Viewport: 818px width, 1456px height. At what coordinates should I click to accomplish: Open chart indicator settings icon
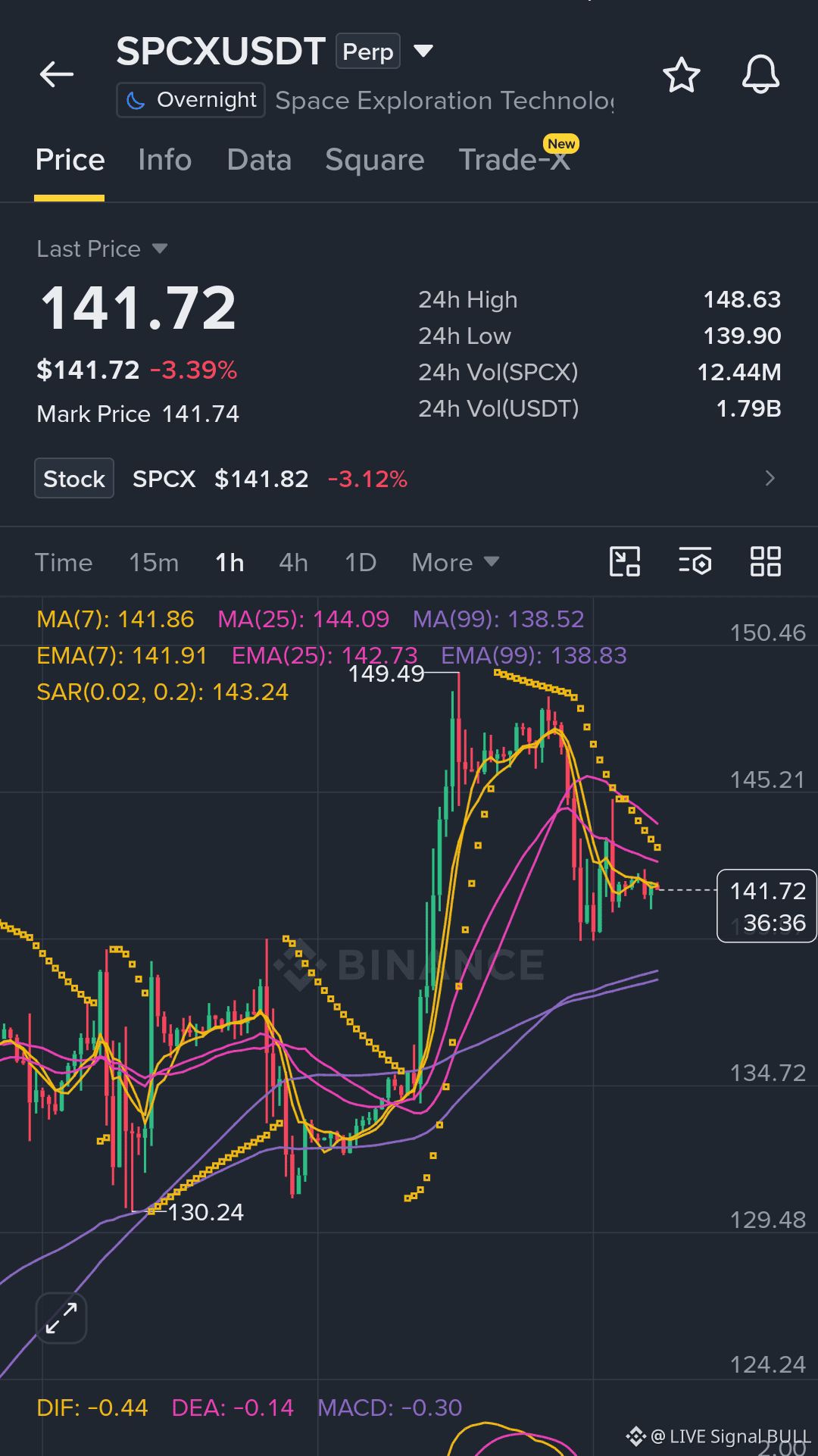coord(695,562)
